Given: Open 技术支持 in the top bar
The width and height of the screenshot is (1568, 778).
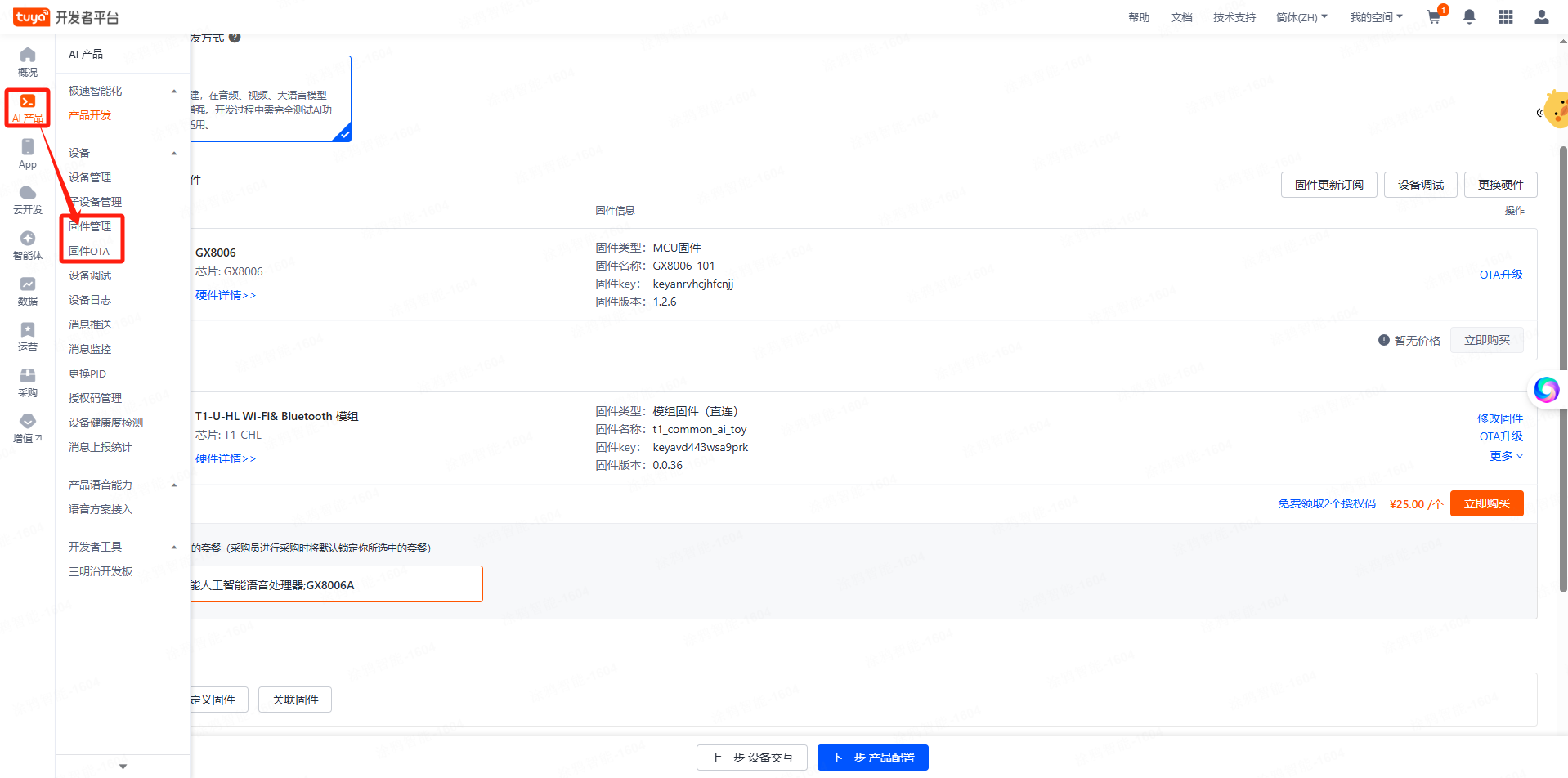Looking at the screenshot, I should 1234,17.
